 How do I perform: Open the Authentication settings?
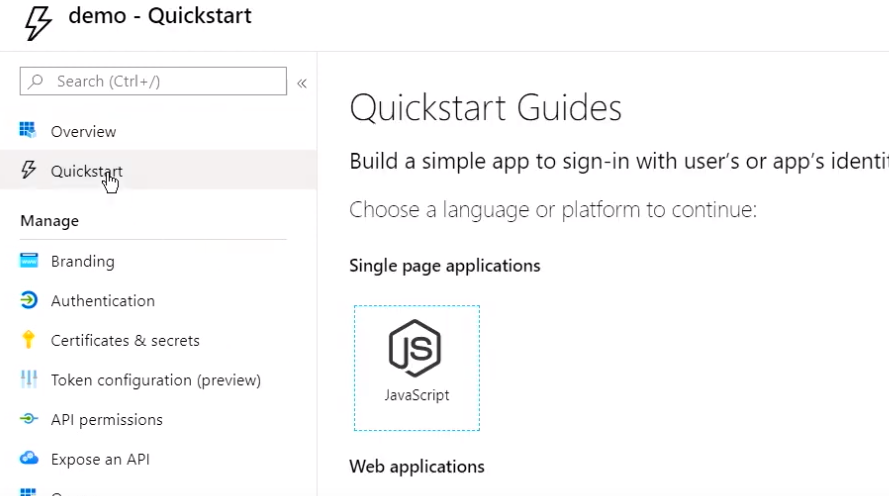pyautogui.click(x=103, y=301)
